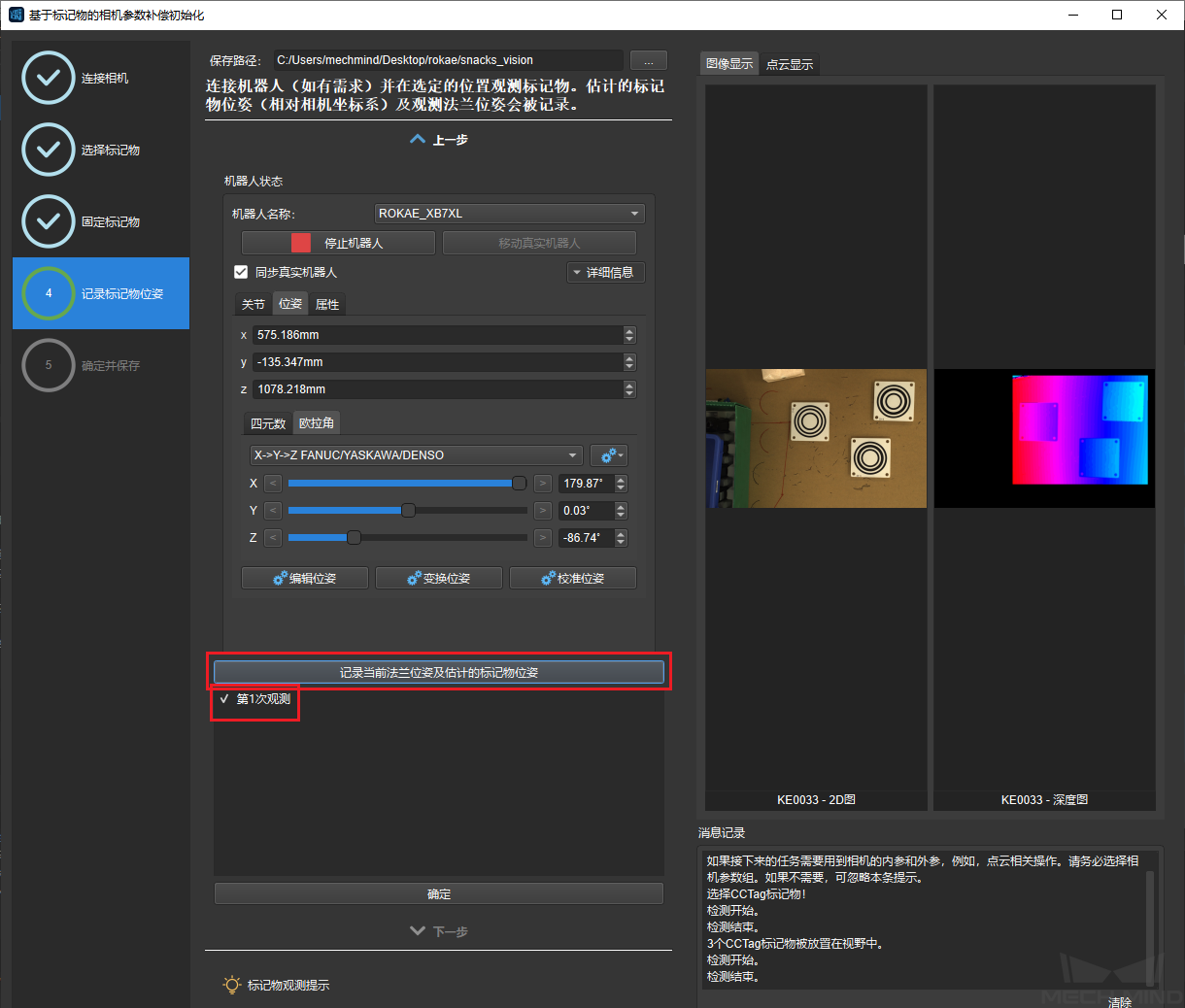Image resolution: width=1185 pixels, height=1008 pixels.
Task: Switch to the 四元数 quaternion tab
Action: pyautogui.click(x=267, y=423)
